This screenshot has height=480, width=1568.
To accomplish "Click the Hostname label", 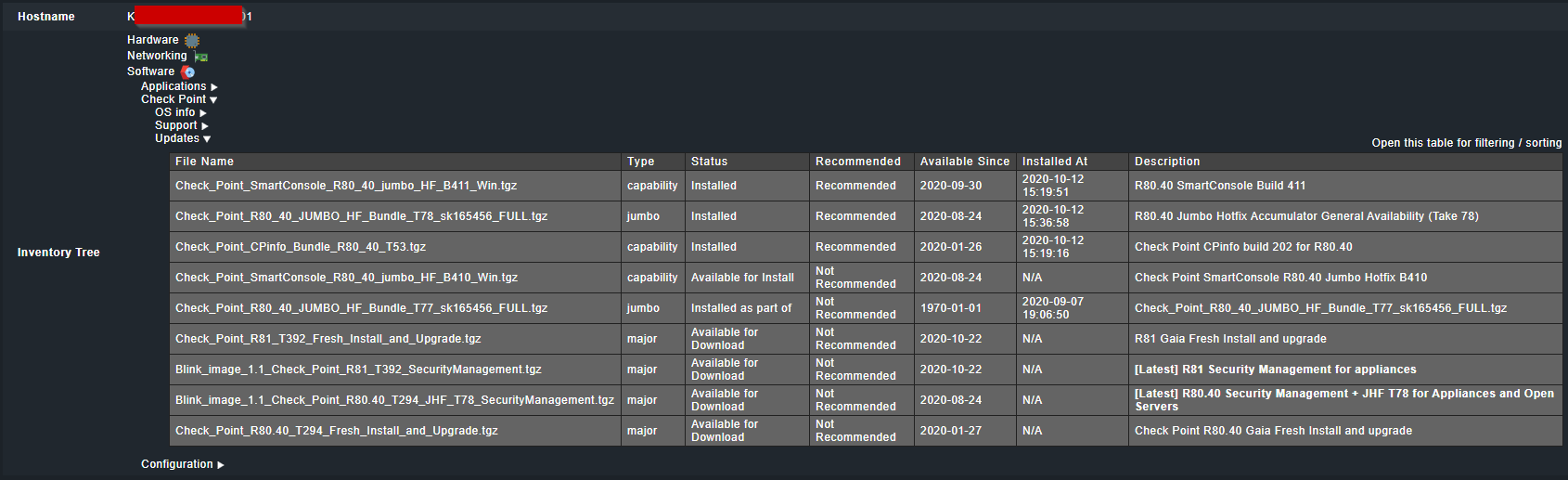I will [x=46, y=17].
